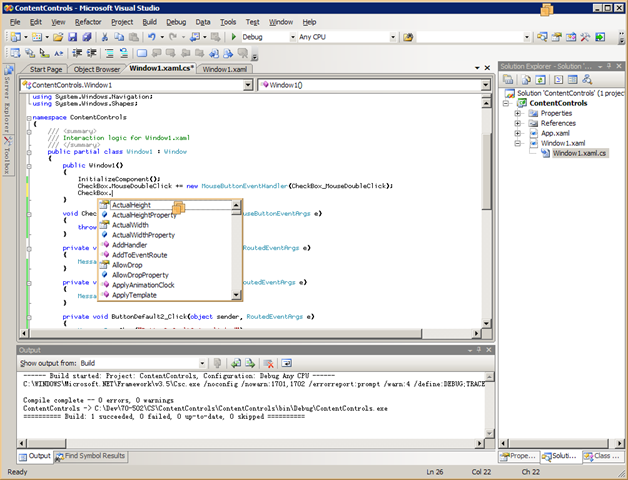Start debugging with the green play icon
The width and height of the screenshot is (628, 480).
[x=233, y=37]
